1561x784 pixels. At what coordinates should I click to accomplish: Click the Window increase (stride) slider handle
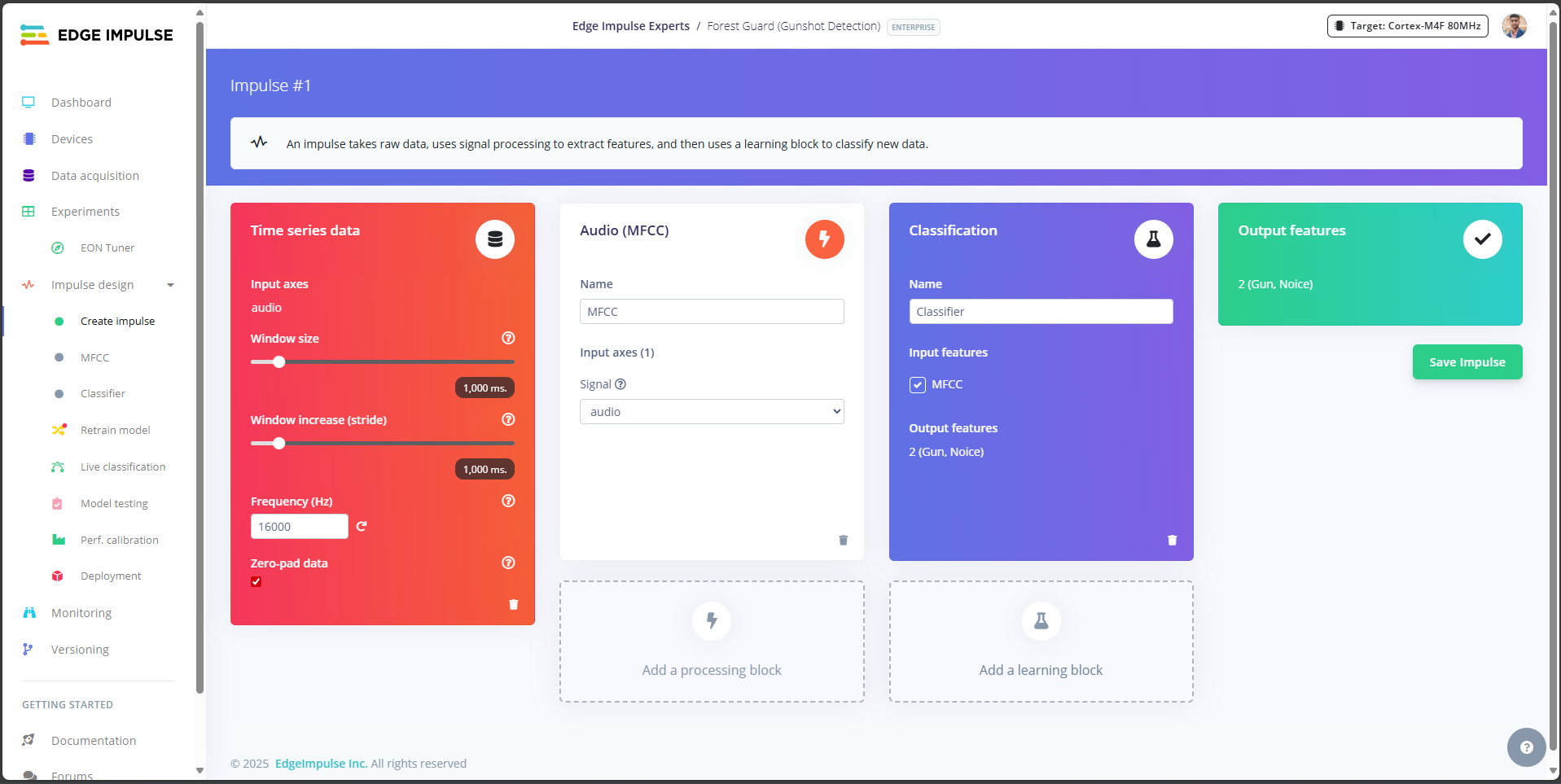point(278,443)
